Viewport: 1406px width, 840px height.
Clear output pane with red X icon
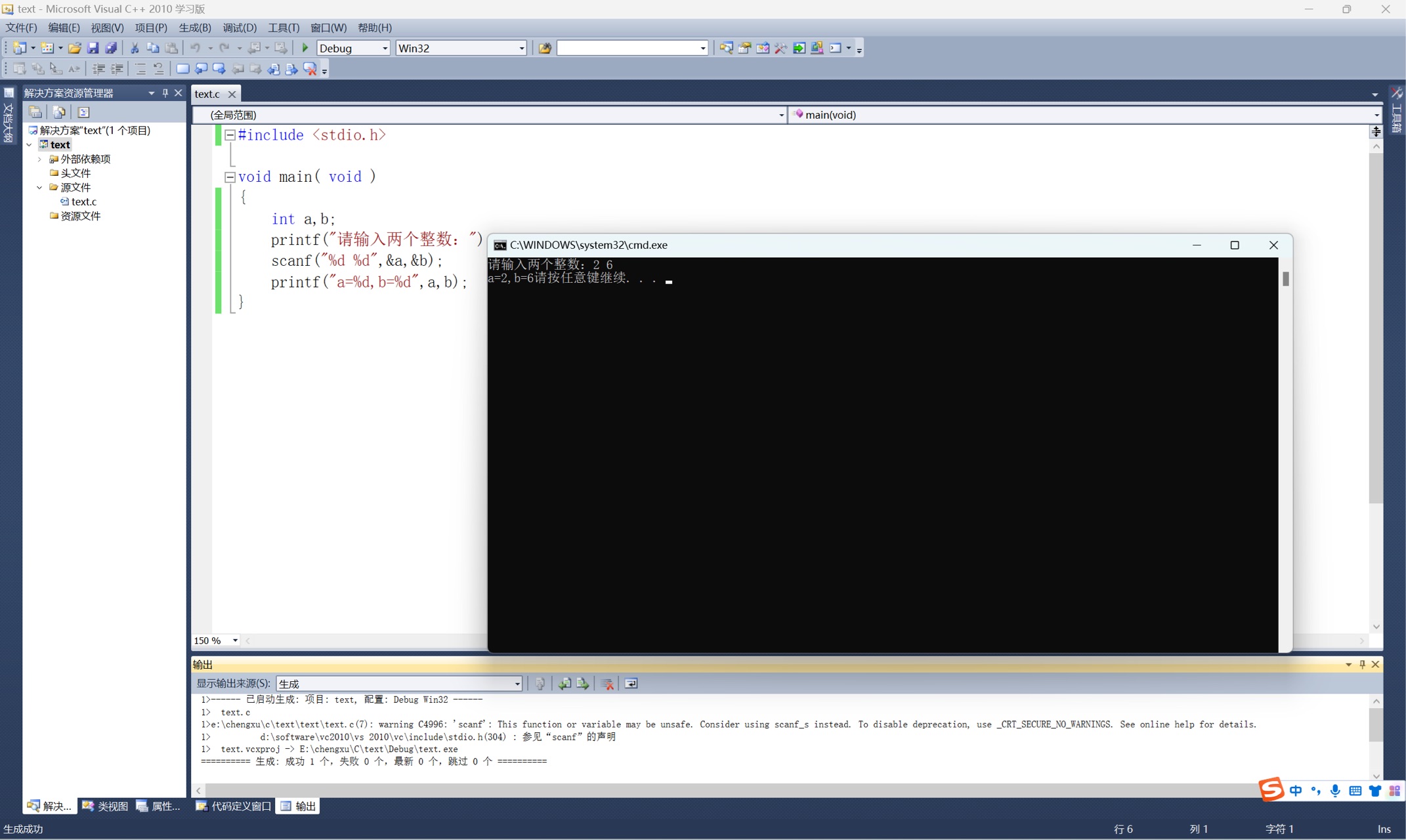pos(607,684)
